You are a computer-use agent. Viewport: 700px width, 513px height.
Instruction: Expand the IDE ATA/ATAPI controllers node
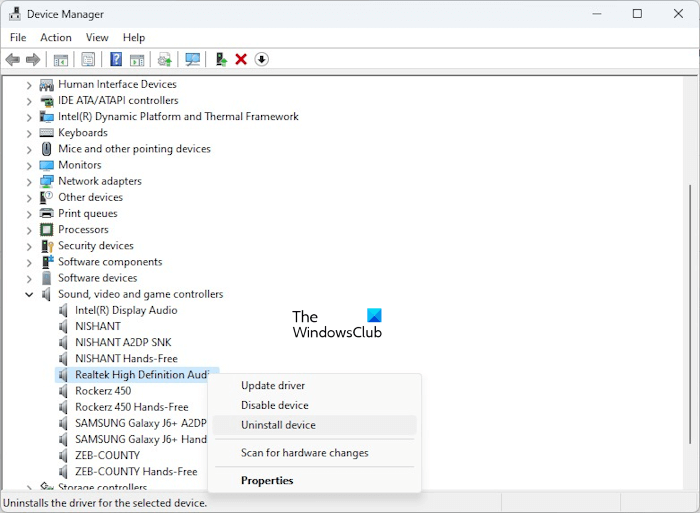pos(29,101)
